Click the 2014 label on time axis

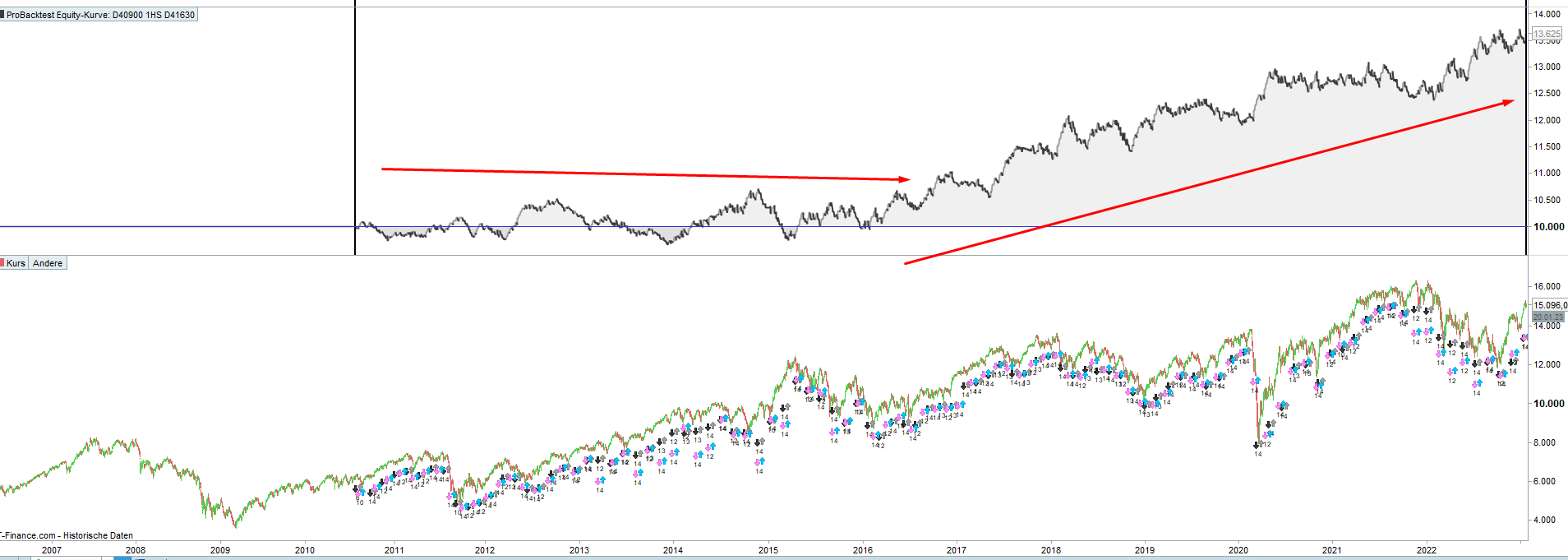[x=673, y=550]
